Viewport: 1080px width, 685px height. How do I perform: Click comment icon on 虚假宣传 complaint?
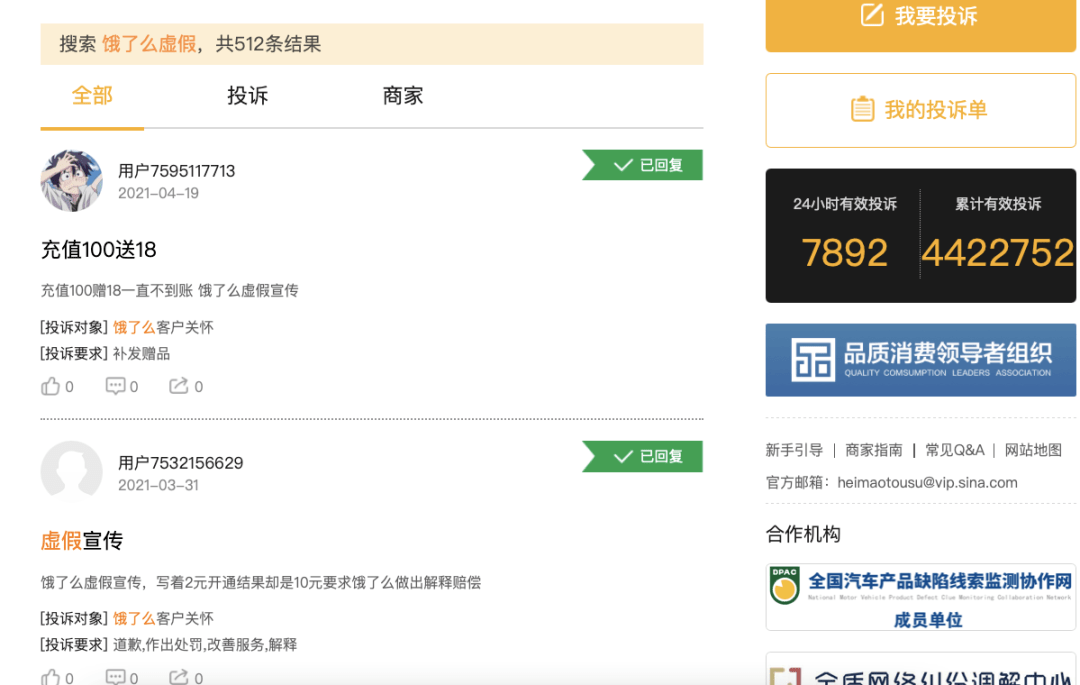(x=115, y=677)
